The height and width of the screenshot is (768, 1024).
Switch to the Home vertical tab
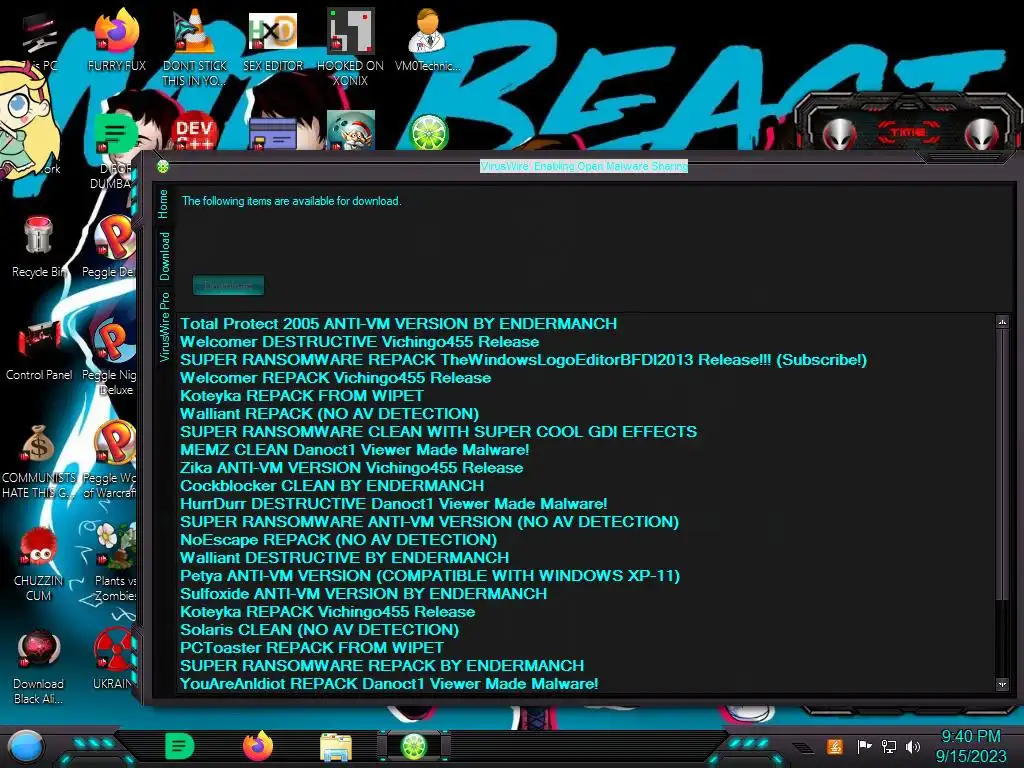coord(163,204)
